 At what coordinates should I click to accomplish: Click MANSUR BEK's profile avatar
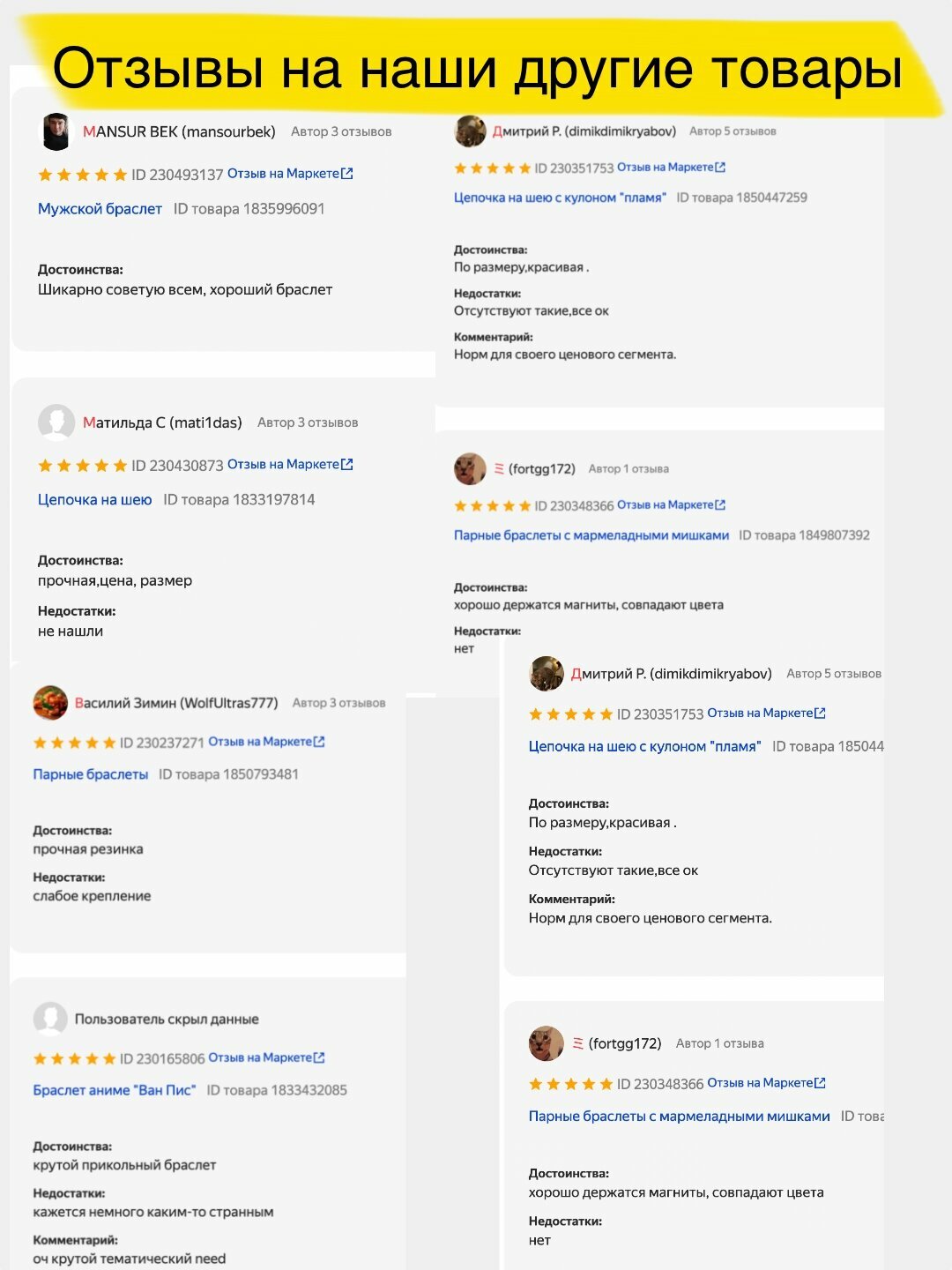[56, 131]
